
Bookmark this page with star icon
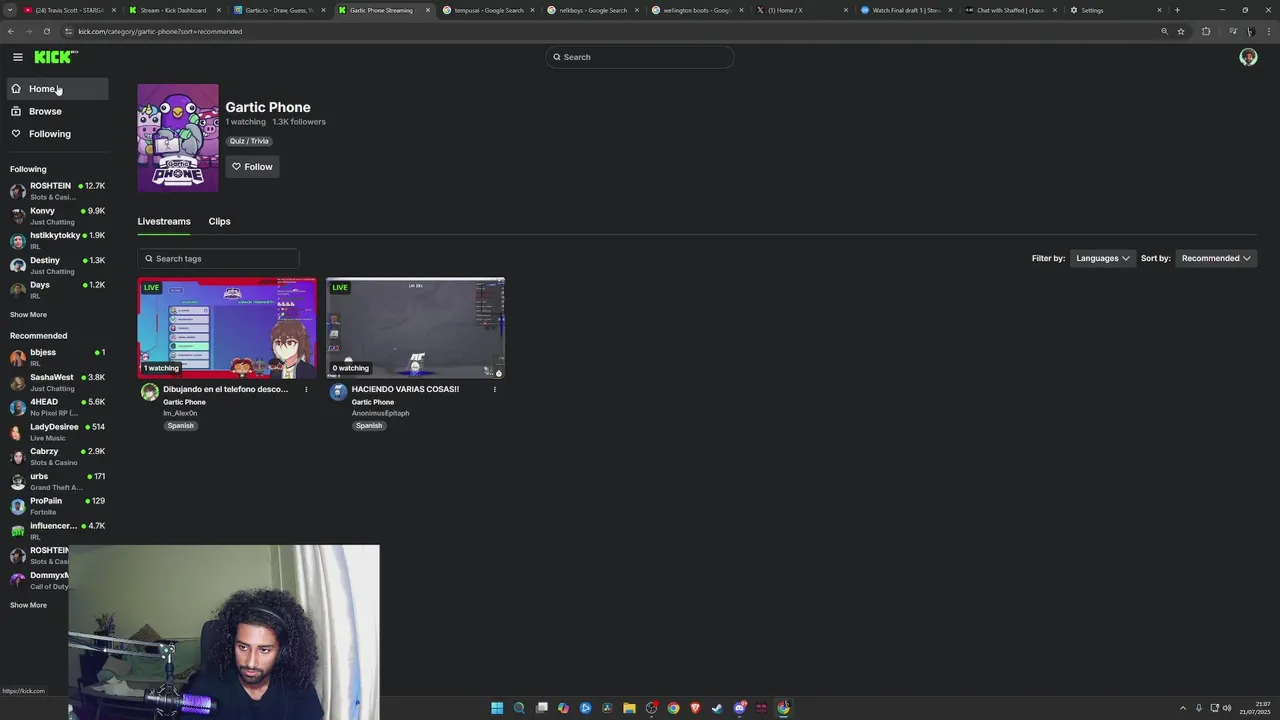pyautogui.click(x=1181, y=31)
